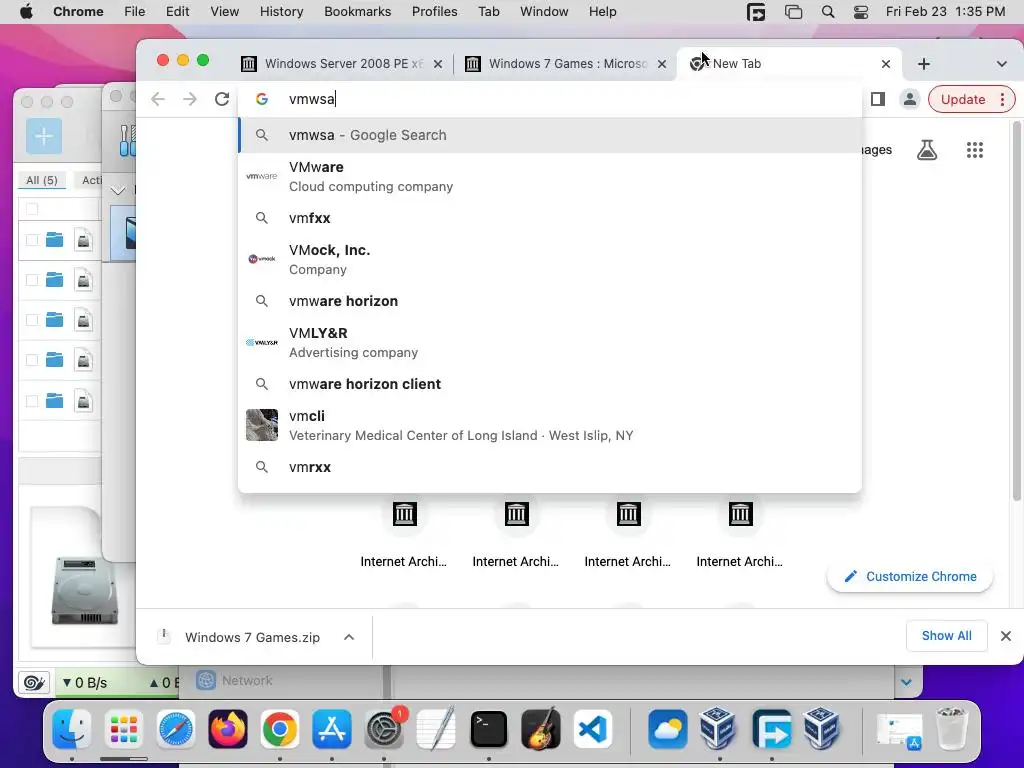Open GarageBand from the Dock
This screenshot has height=768, width=1024.
[x=541, y=729]
